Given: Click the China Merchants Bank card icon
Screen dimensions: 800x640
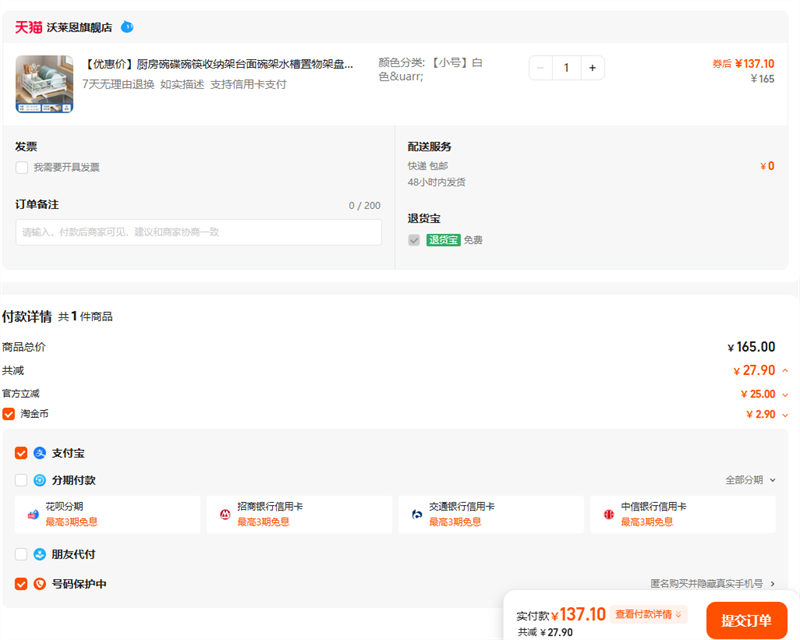Looking at the screenshot, I should click(x=225, y=514).
